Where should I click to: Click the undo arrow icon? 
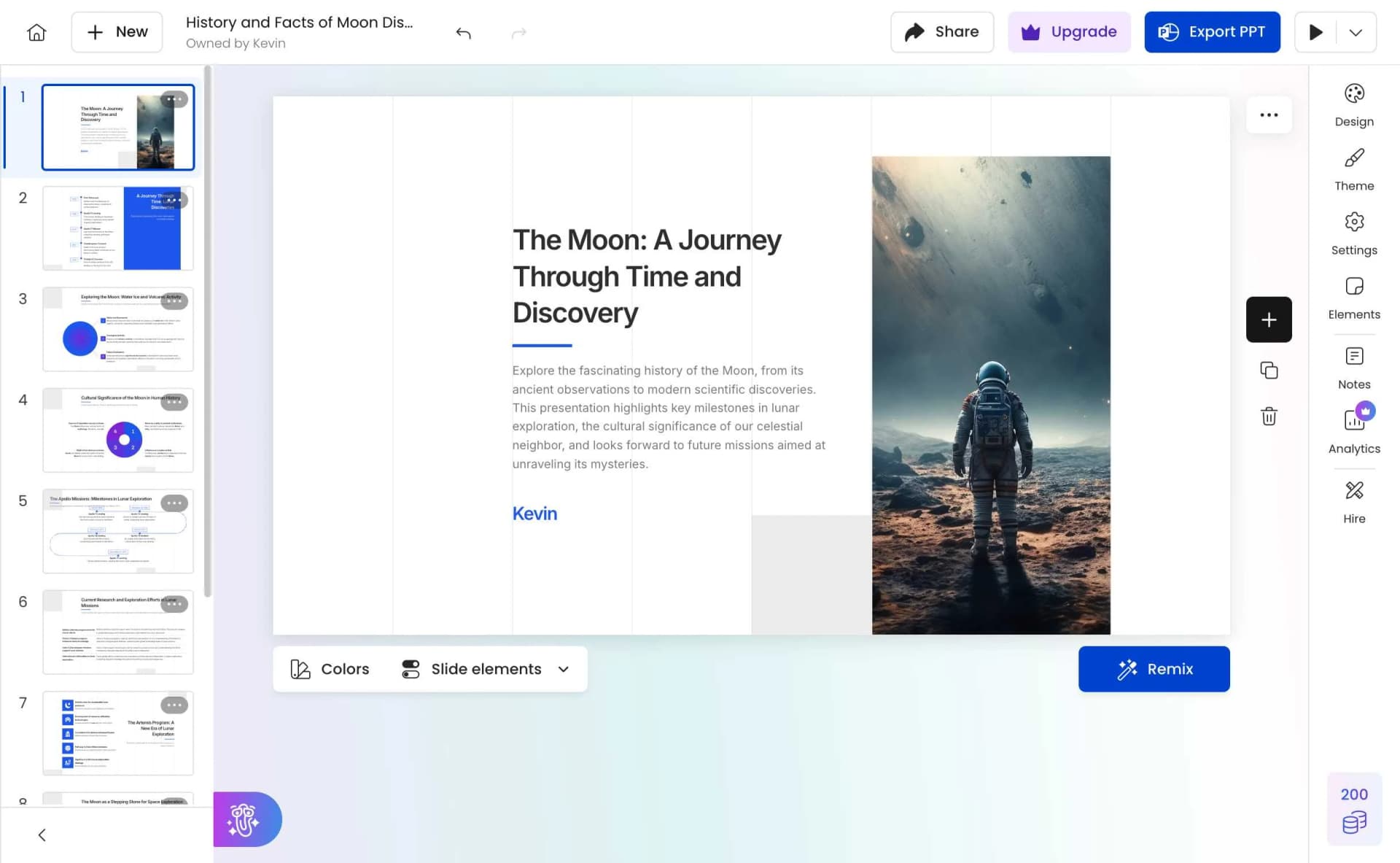[x=464, y=33]
